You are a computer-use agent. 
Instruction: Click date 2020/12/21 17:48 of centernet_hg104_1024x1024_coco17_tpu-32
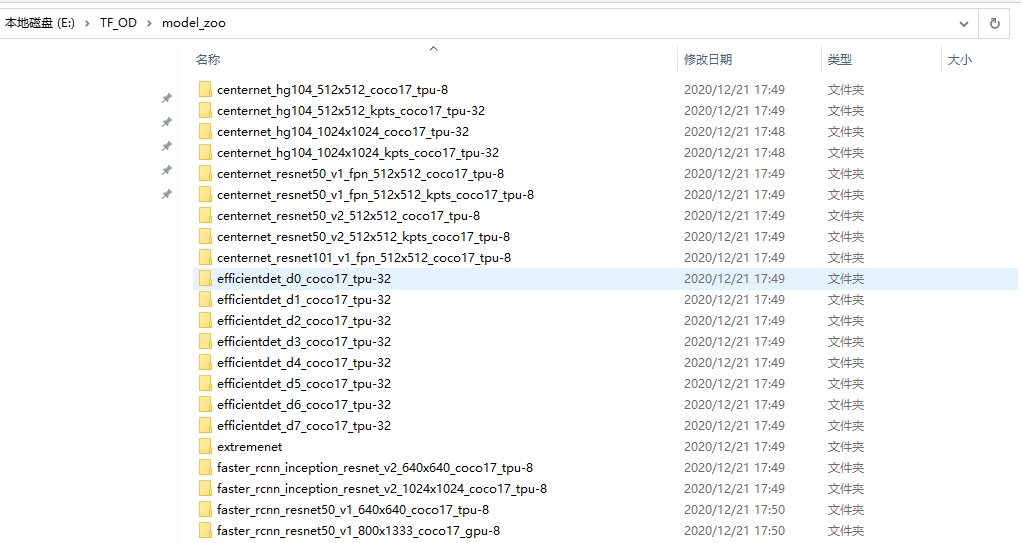(x=734, y=132)
